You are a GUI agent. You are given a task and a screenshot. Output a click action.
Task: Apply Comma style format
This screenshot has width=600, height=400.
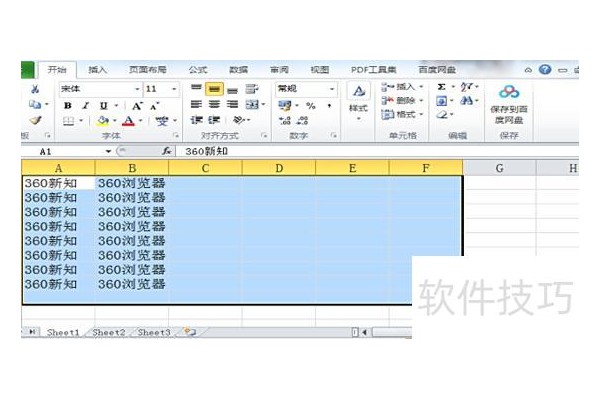(x=329, y=106)
